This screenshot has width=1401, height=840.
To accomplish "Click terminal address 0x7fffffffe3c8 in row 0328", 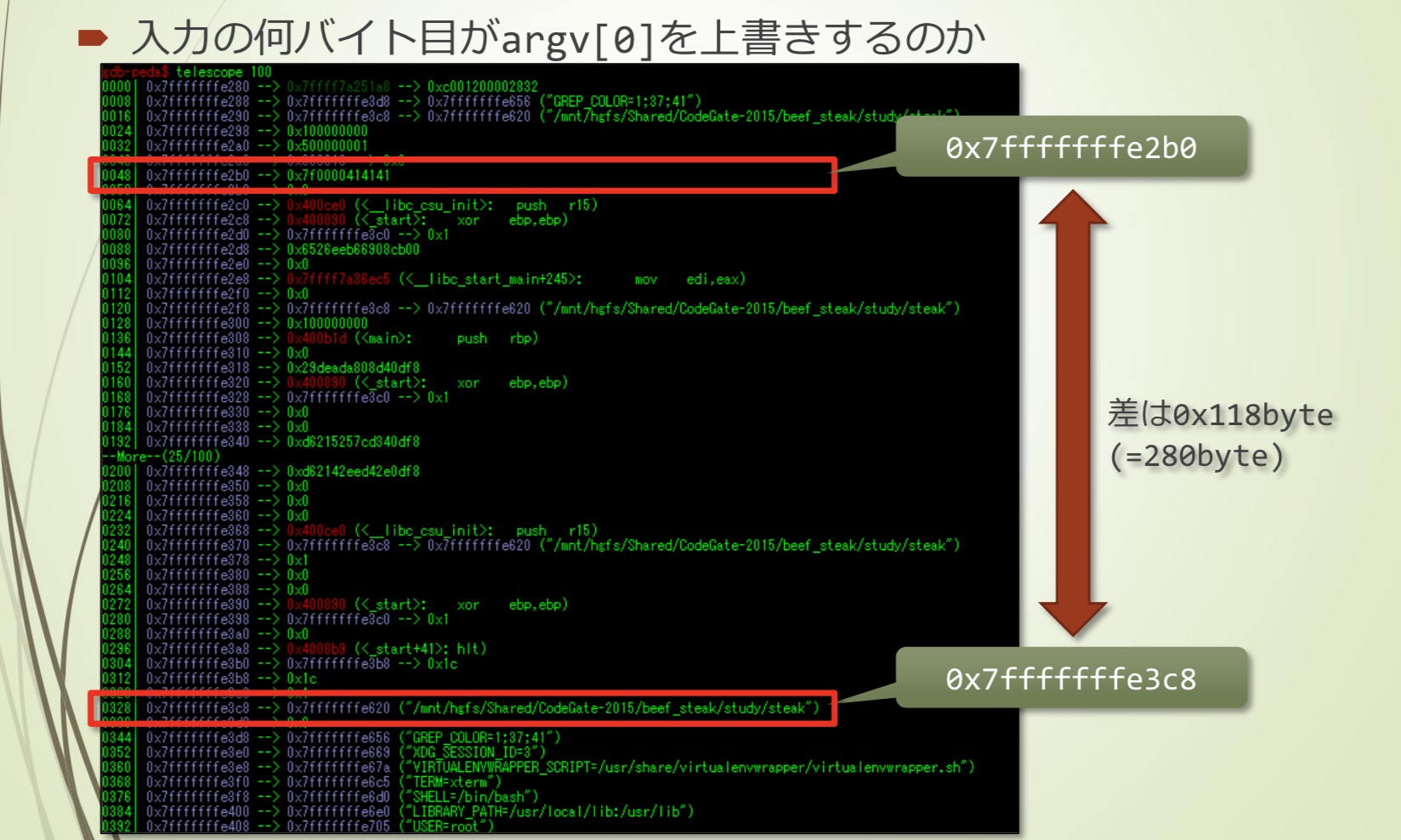I will [198, 708].
